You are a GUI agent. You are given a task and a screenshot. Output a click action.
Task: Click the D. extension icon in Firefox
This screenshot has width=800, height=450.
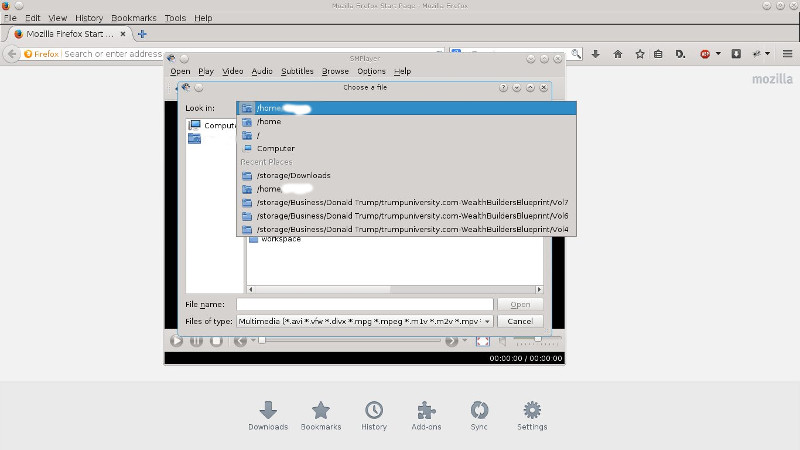[680, 54]
